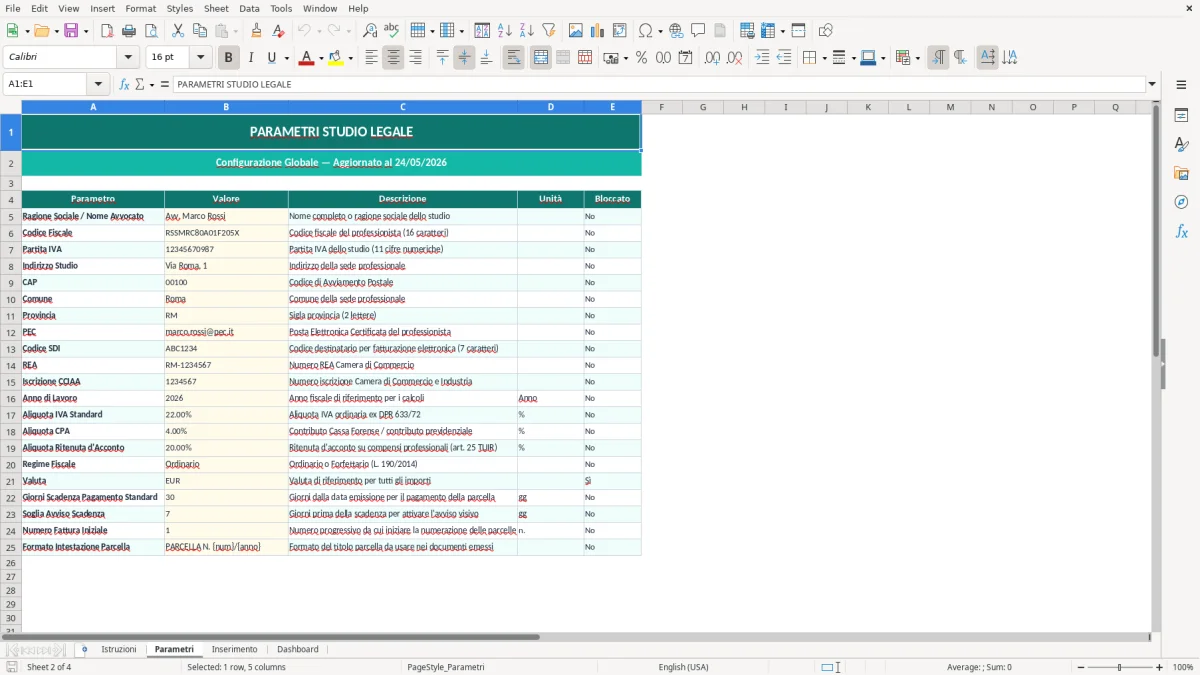Open the Format menu
Screen dimensions: 1200x675
point(140,8)
